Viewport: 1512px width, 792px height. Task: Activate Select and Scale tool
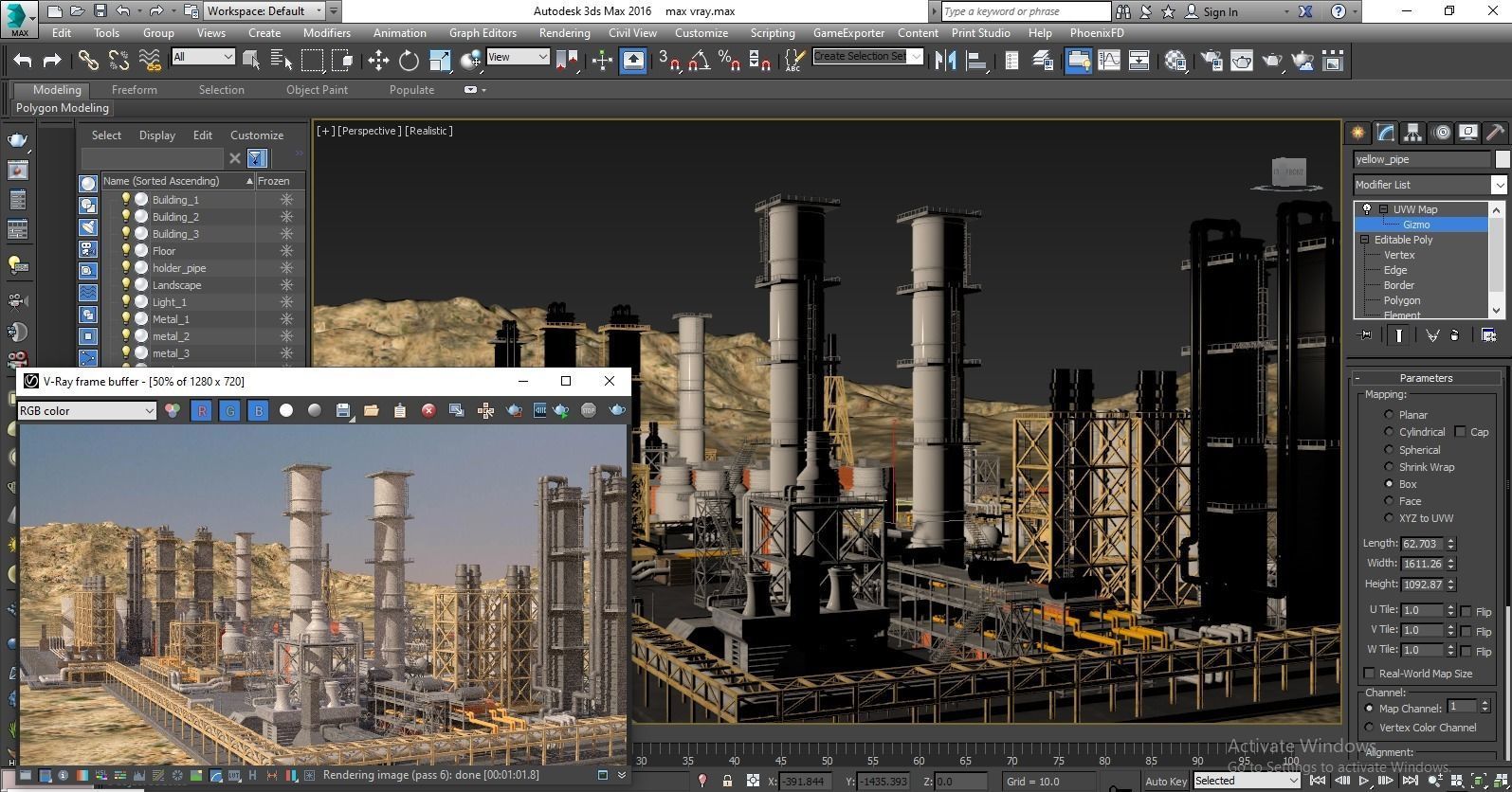pos(440,61)
